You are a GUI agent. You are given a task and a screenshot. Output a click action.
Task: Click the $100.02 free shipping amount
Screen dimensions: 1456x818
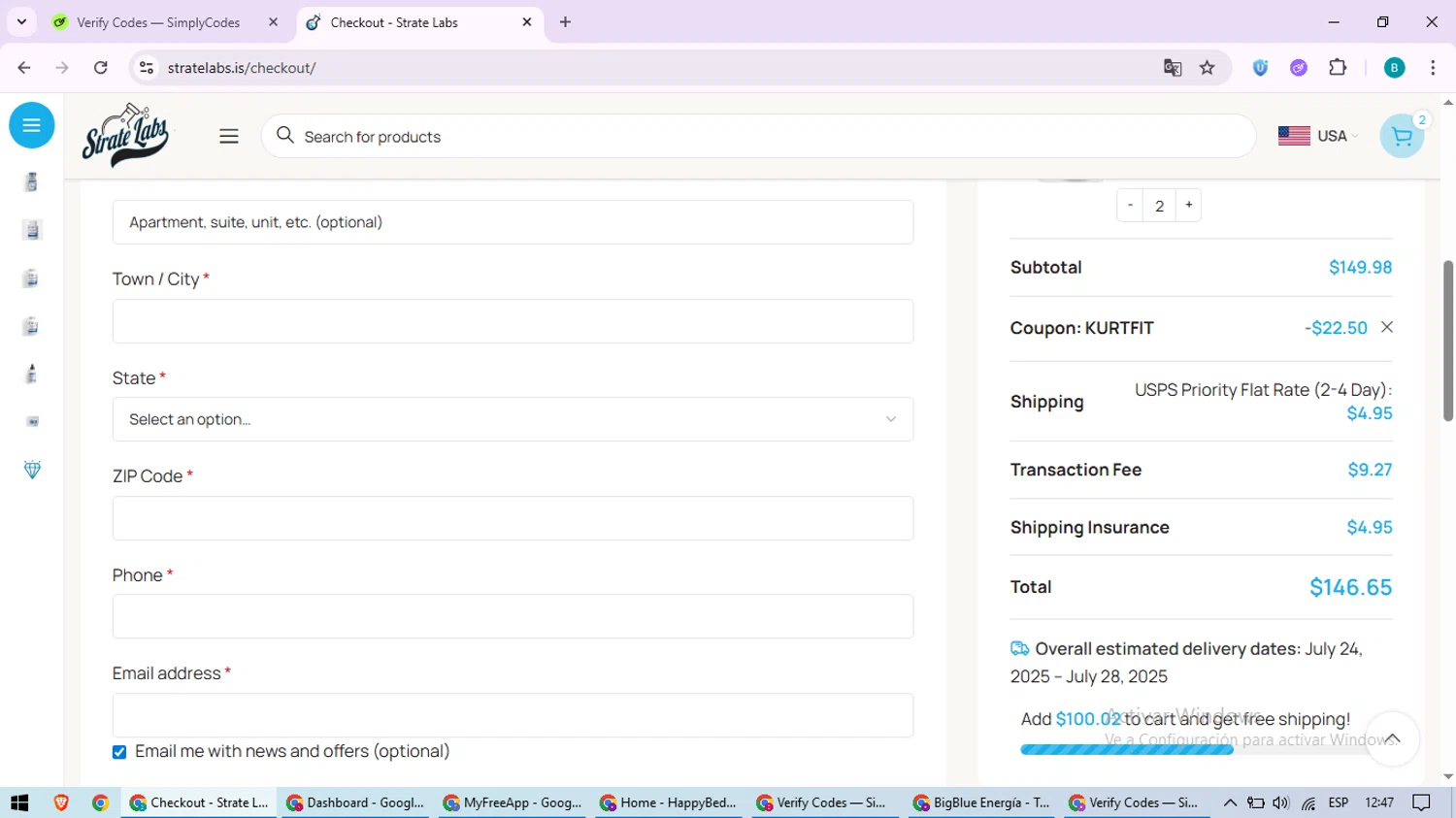coord(1088,719)
